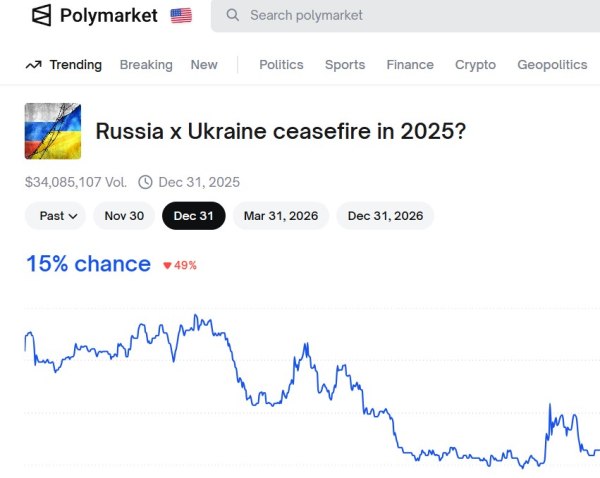
Task: Select the Nov 30 date option
Action: 124,216
